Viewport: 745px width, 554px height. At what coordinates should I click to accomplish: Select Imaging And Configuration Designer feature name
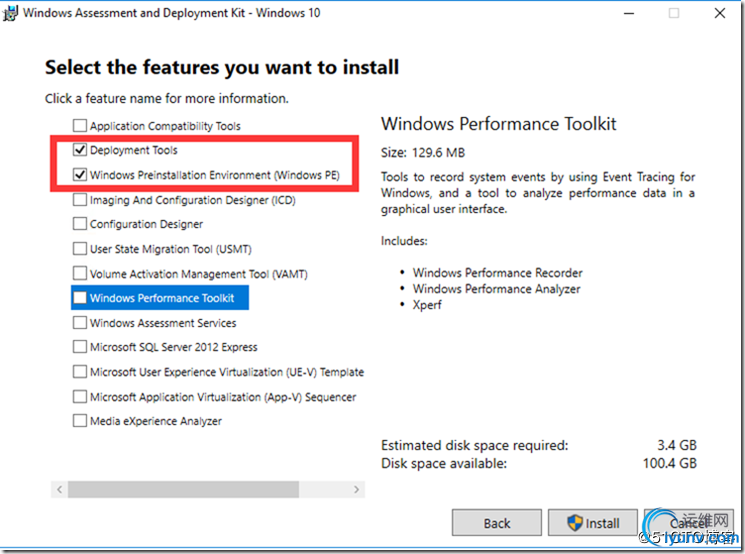192,200
